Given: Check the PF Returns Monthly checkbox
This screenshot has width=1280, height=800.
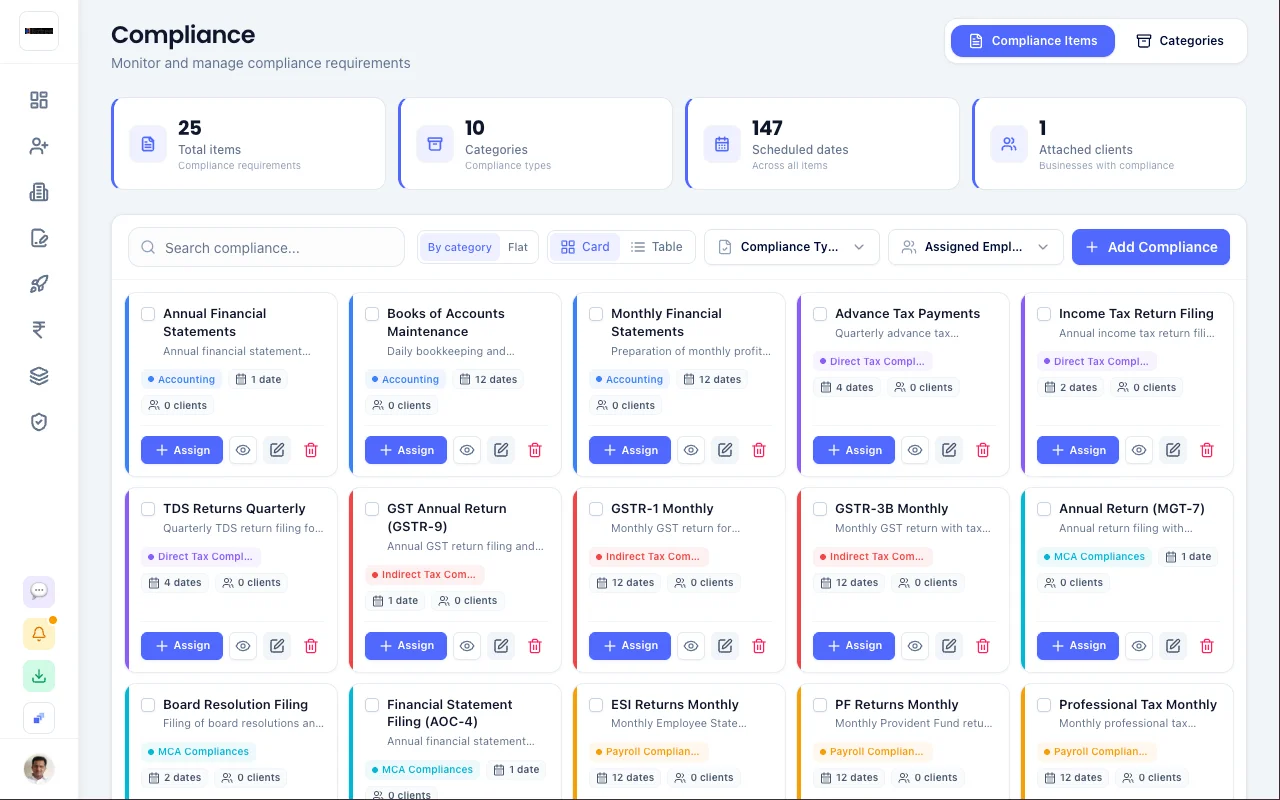Looking at the screenshot, I should (x=820, y=705).
